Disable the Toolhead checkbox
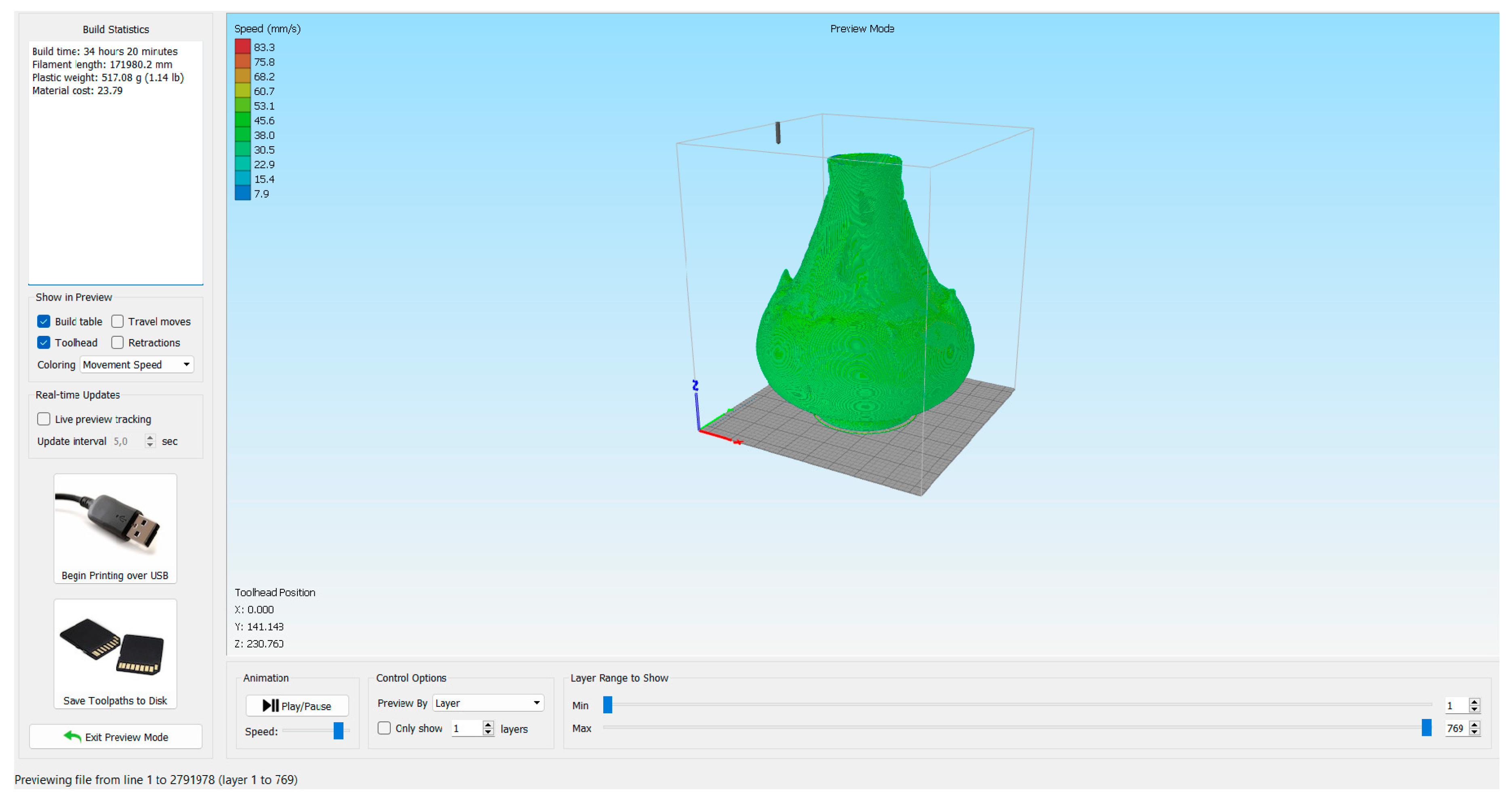1512x801 pixels. [43, 342]
